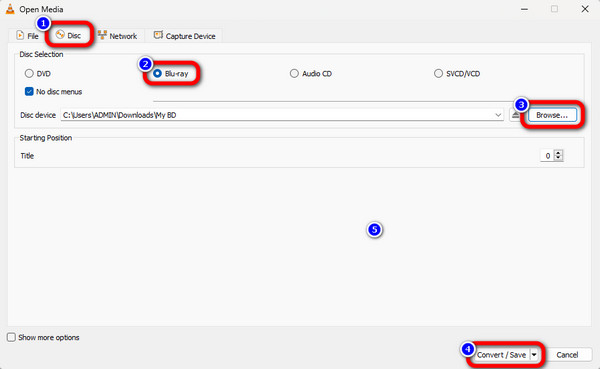Select the SVCD/VCD radio option
This screenshot has height=369, width=600.
tap(438, 73)
